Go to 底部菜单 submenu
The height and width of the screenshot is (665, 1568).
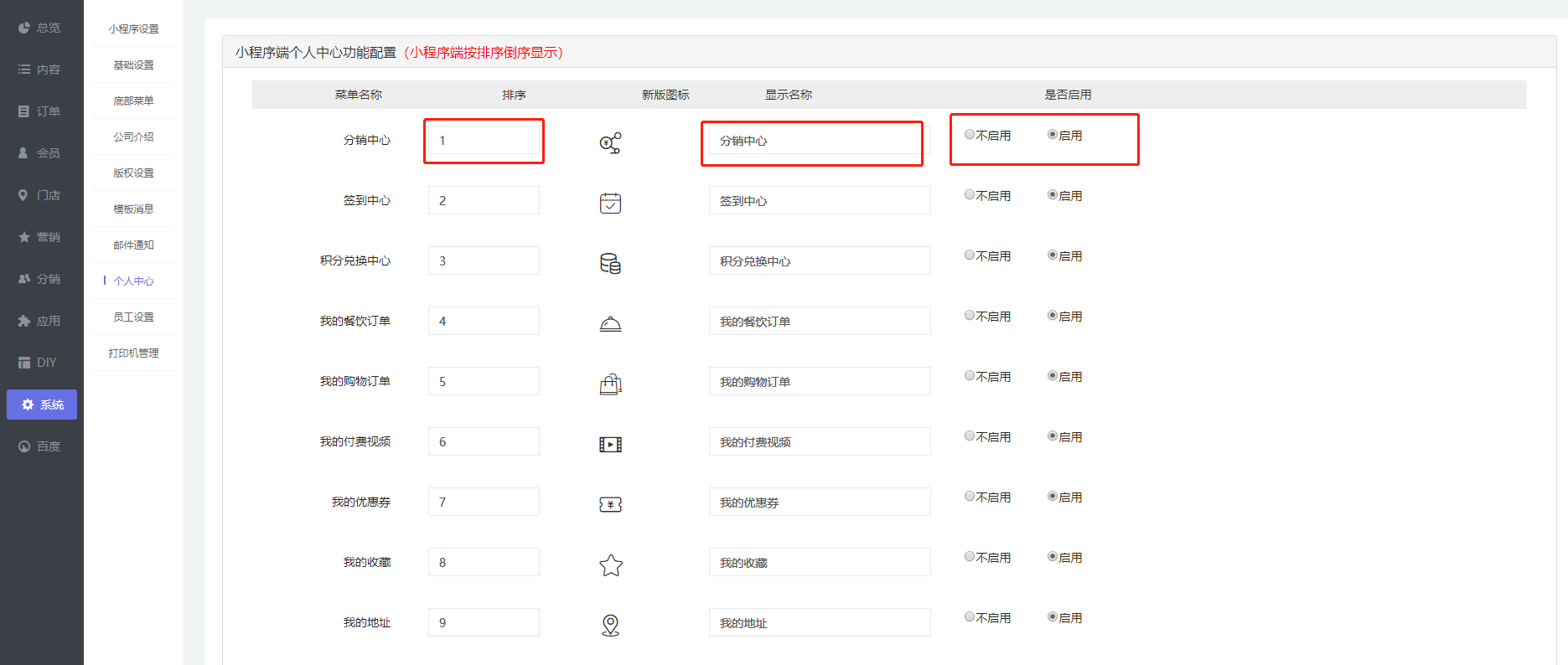tap(133, 101)
